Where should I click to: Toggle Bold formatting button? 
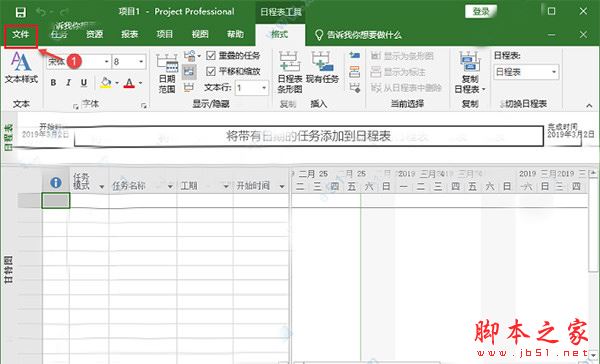(54, 83)
